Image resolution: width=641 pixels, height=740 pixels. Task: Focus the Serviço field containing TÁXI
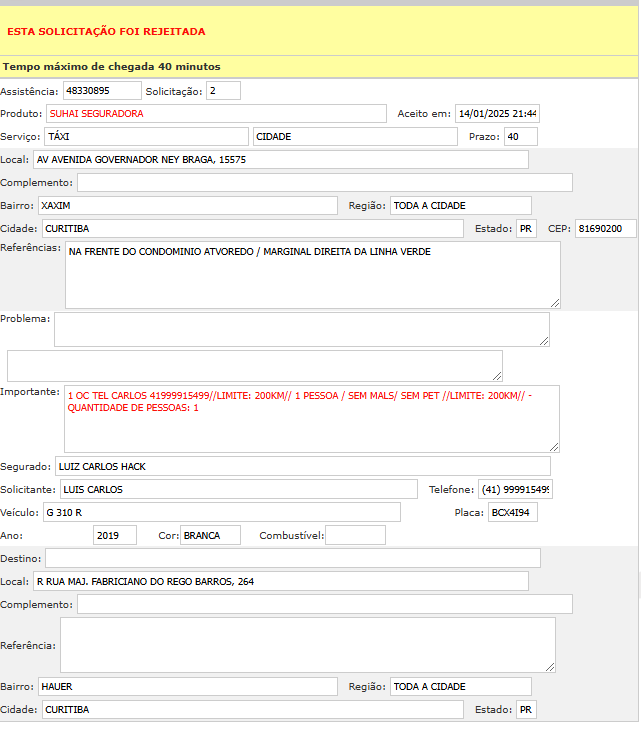145,137
